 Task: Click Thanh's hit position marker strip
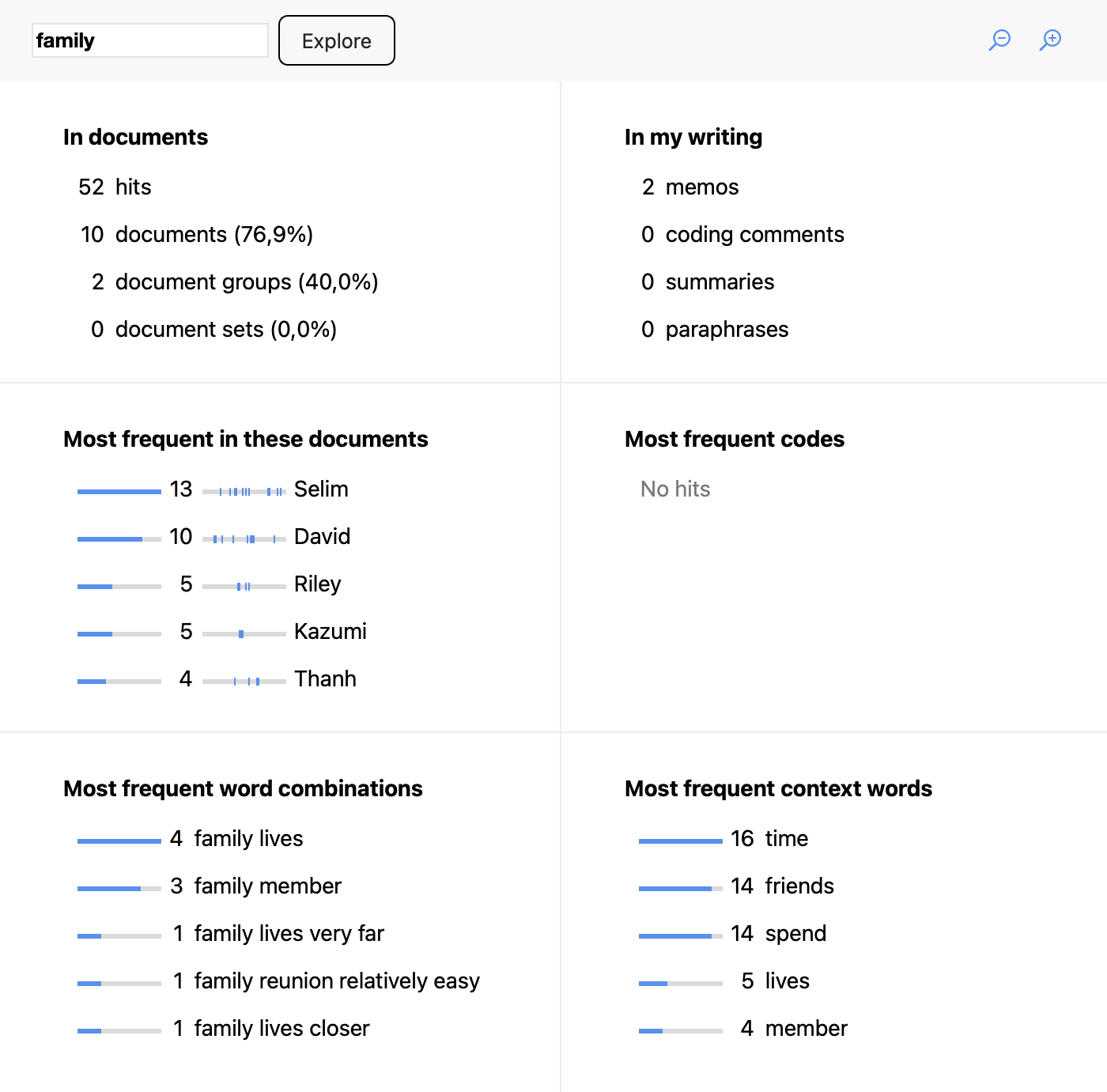click(x=244, y=682)
